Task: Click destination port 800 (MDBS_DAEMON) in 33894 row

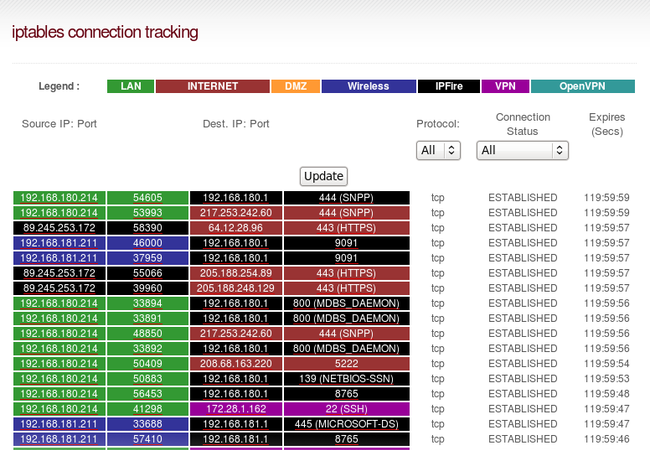Action: tap(347, 303)
